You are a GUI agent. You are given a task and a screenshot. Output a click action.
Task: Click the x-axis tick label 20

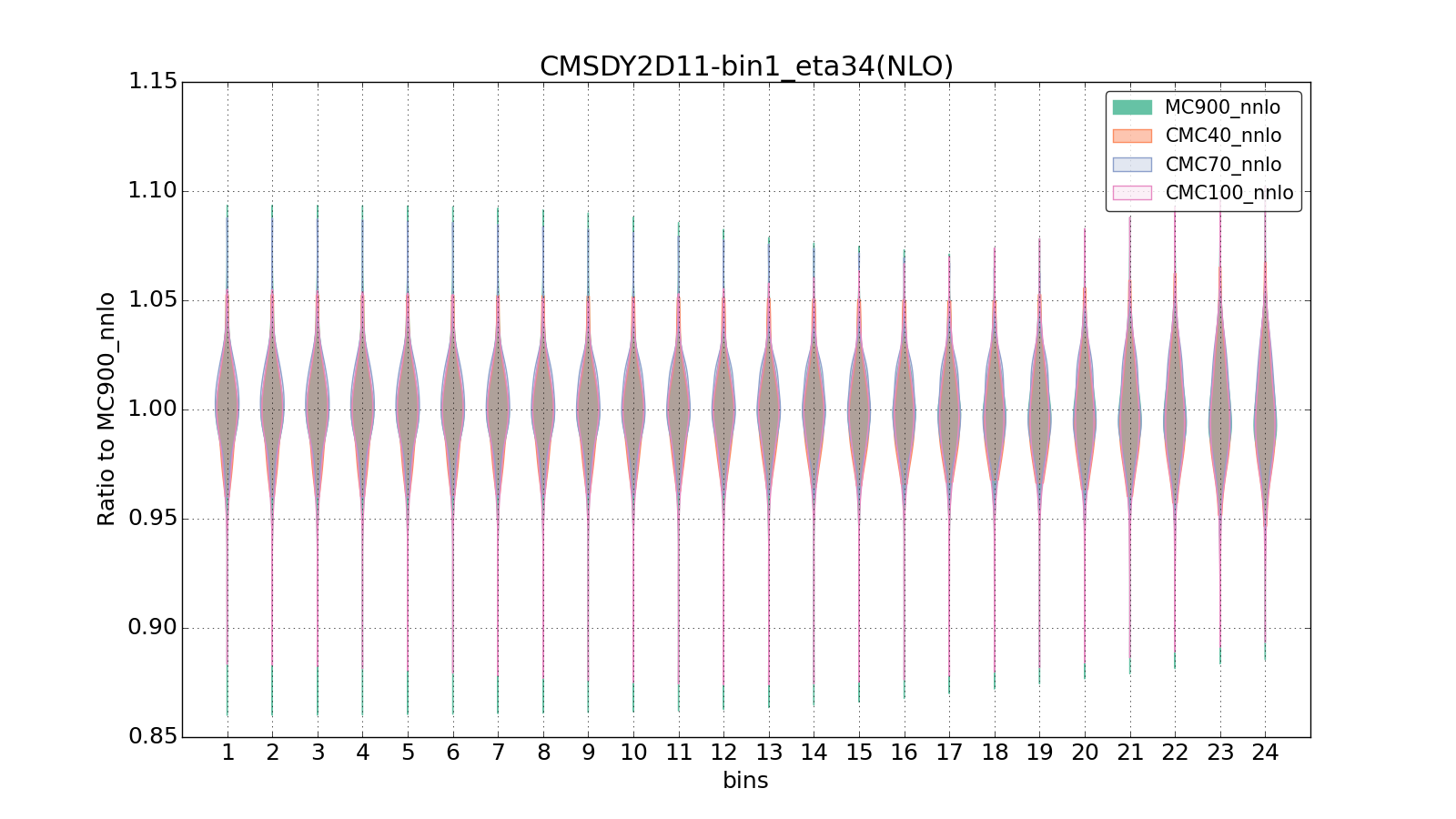point(1085,753)
